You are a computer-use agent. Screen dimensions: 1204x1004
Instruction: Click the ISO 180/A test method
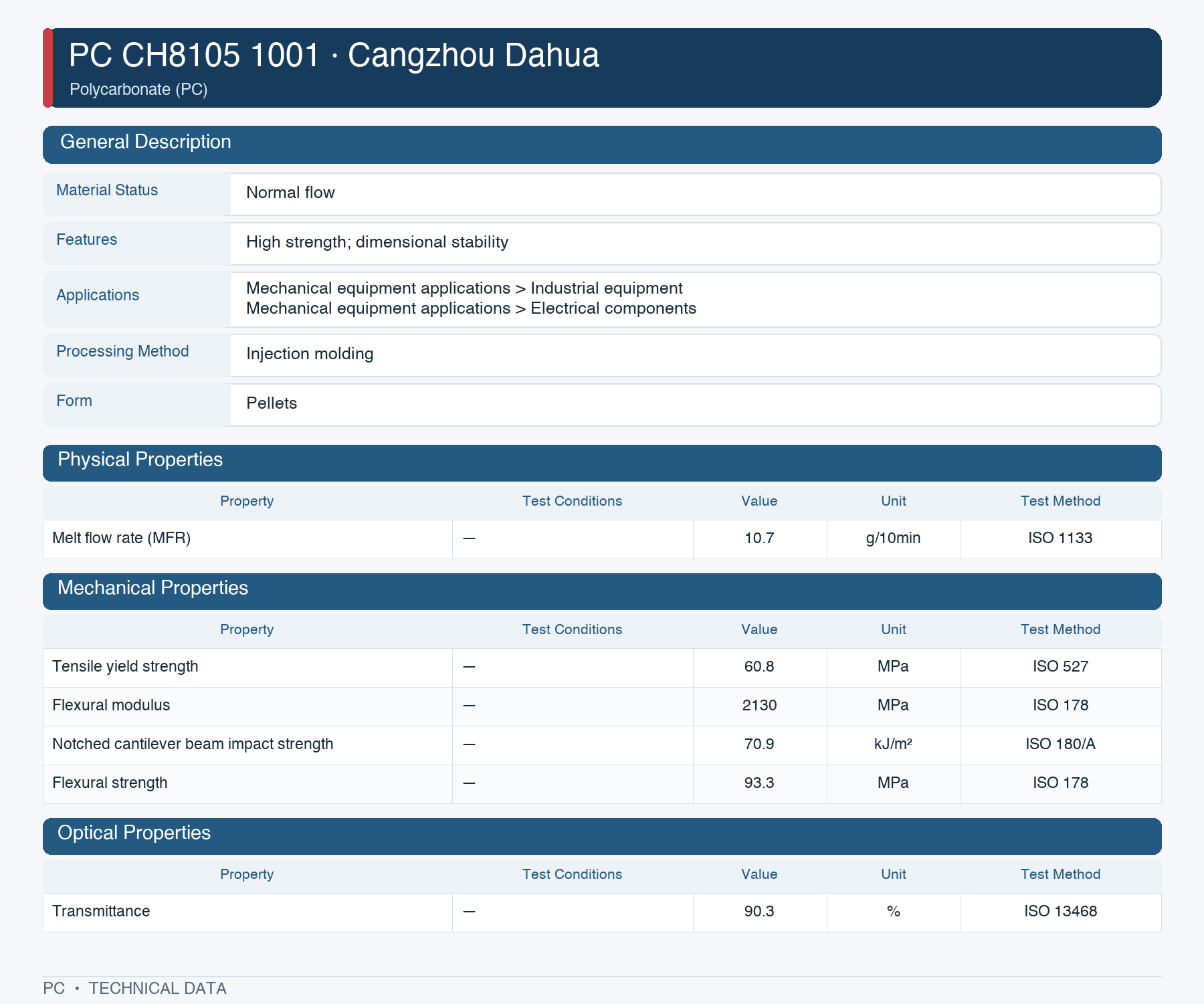click(1060, 744)
